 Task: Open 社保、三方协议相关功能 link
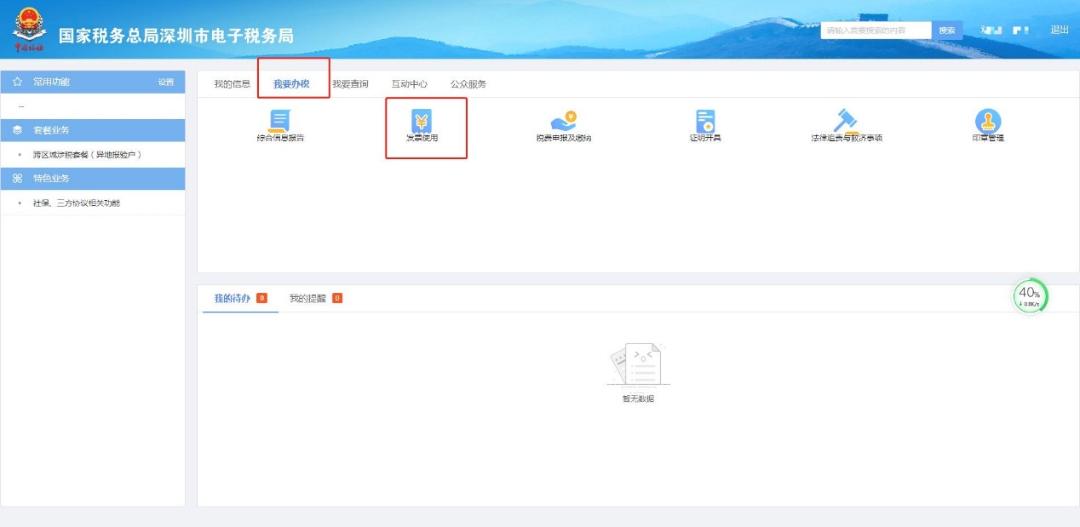[x=76, y=203]
